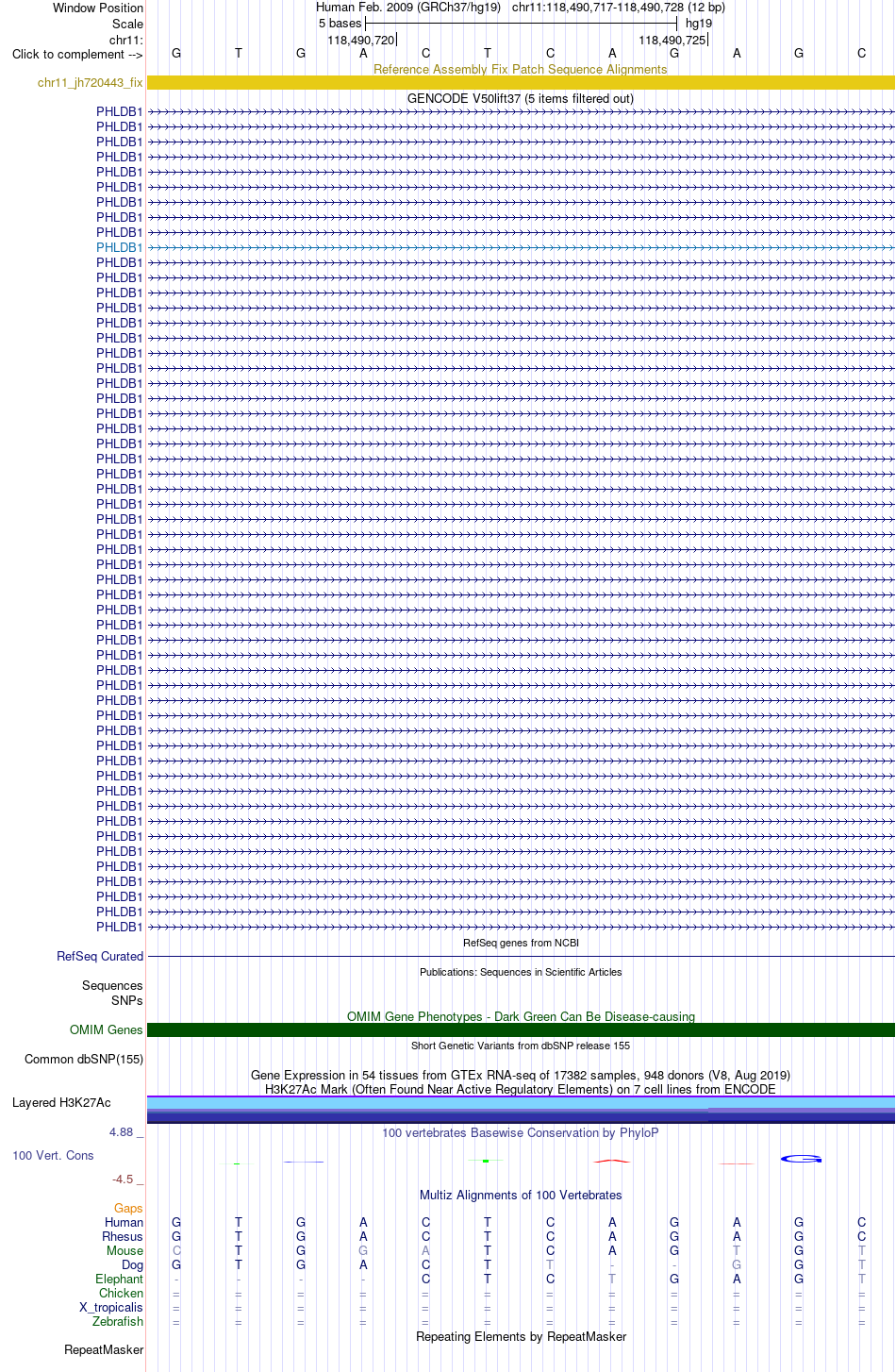This screenshot has height=1372, width=896.
Task: Click the RefSeq Curated track label
Action: [x=100, y=956]
